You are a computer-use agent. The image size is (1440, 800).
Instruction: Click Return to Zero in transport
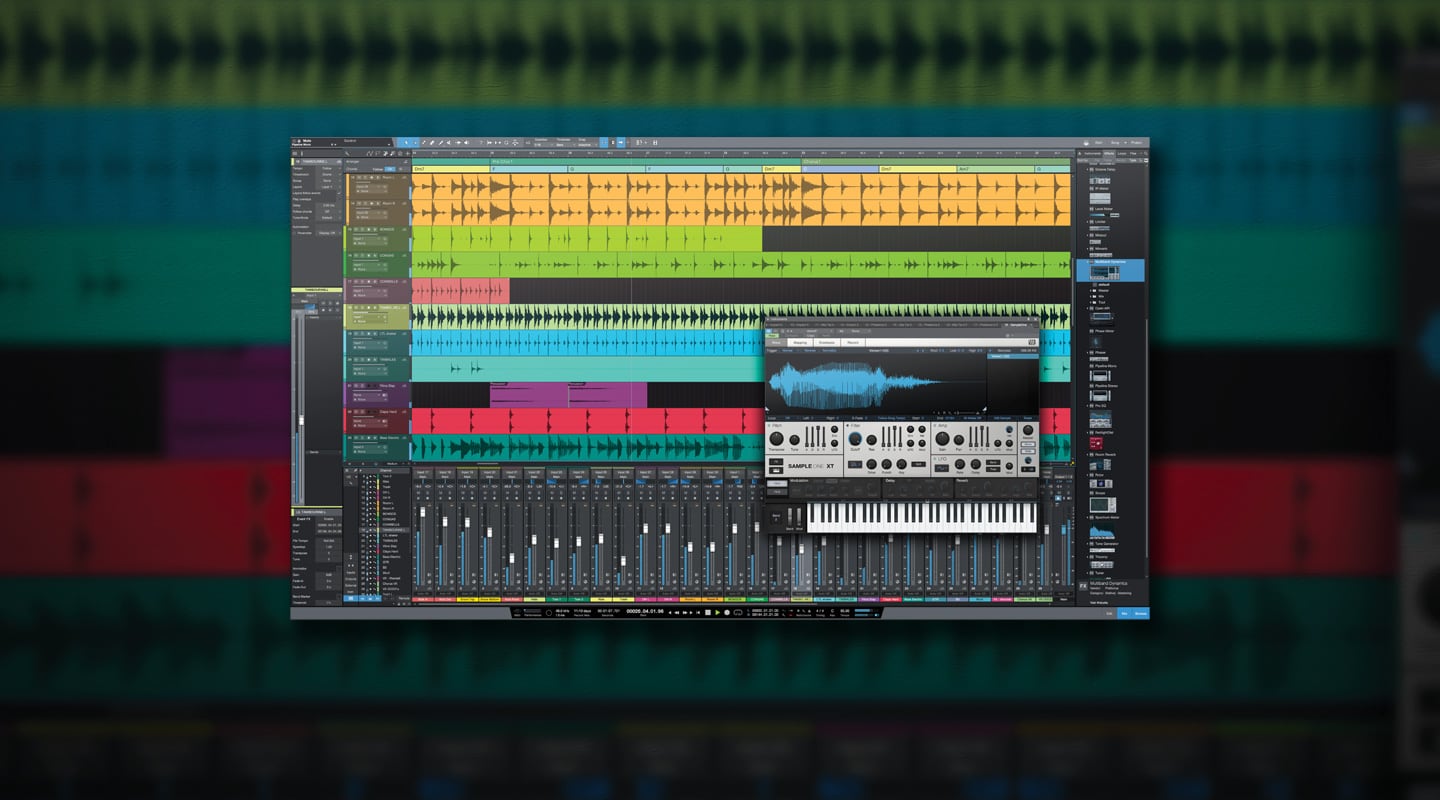698,612
